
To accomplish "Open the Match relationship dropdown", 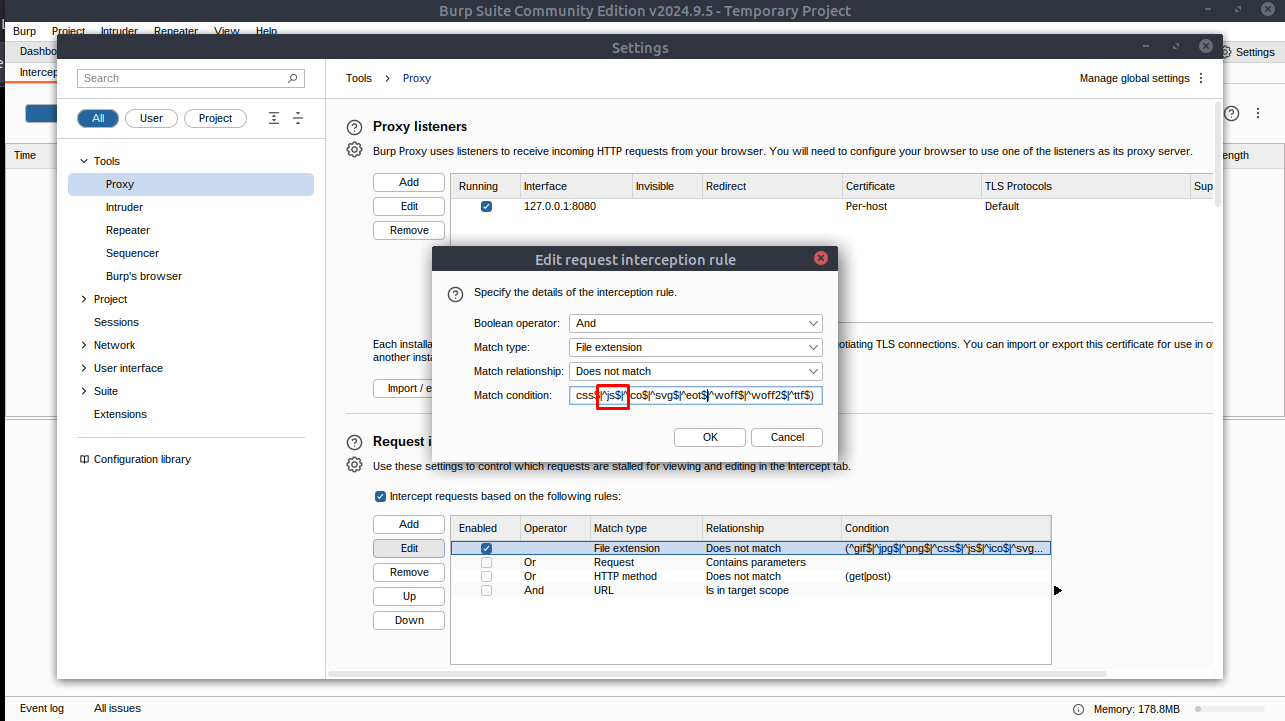I will pos(695,371).
